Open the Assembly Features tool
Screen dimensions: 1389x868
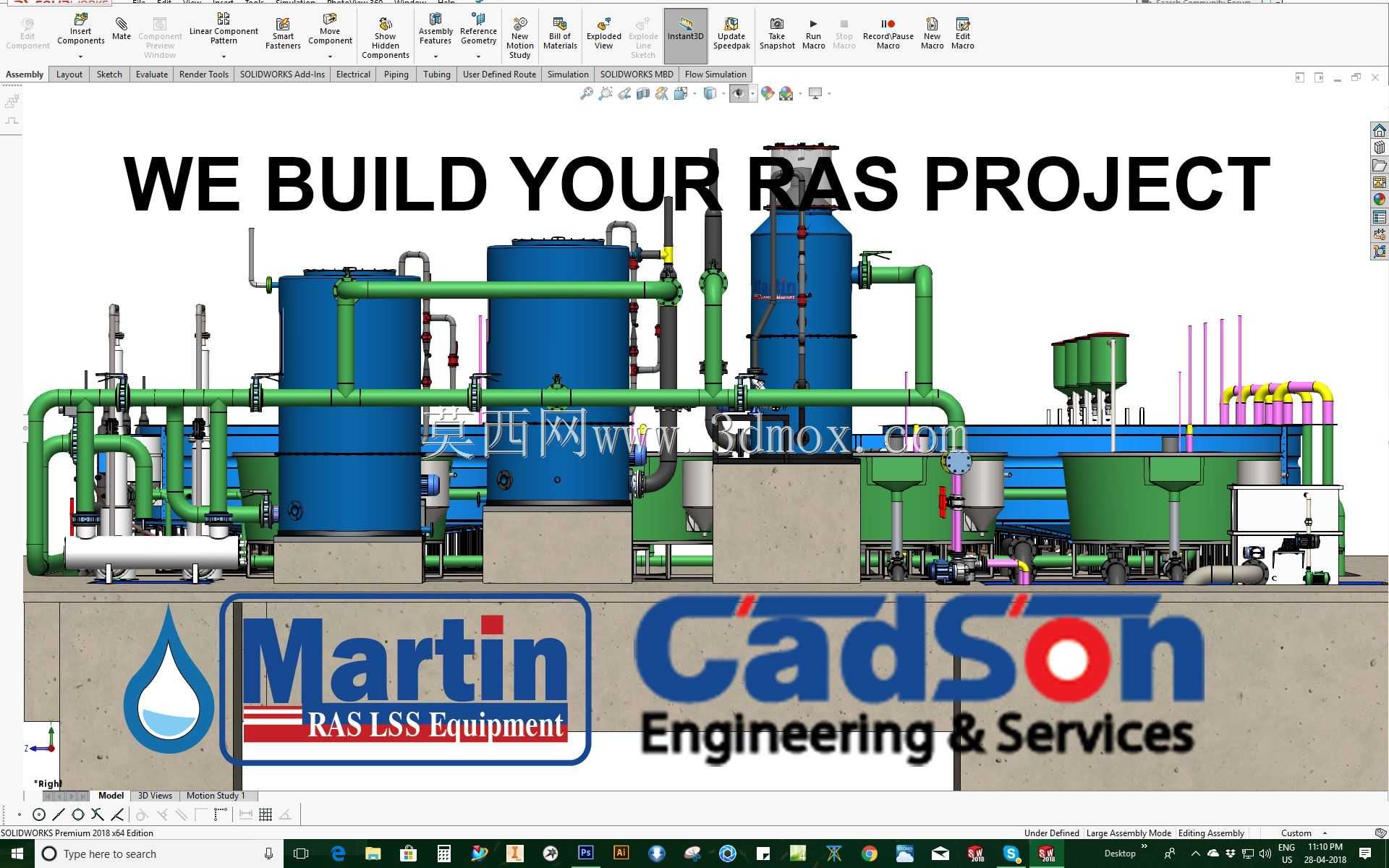point(436,30)
